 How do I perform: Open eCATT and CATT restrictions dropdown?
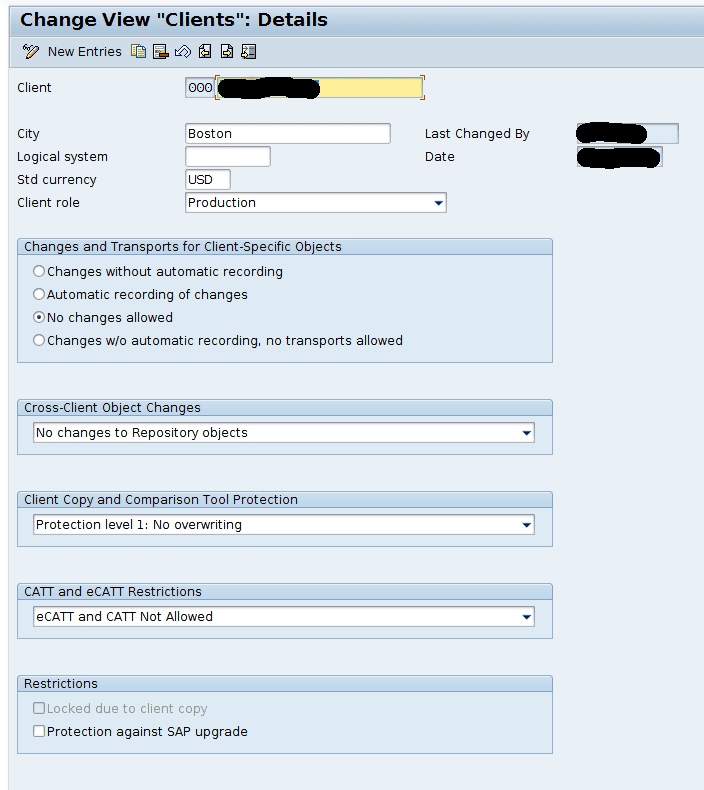527,617
